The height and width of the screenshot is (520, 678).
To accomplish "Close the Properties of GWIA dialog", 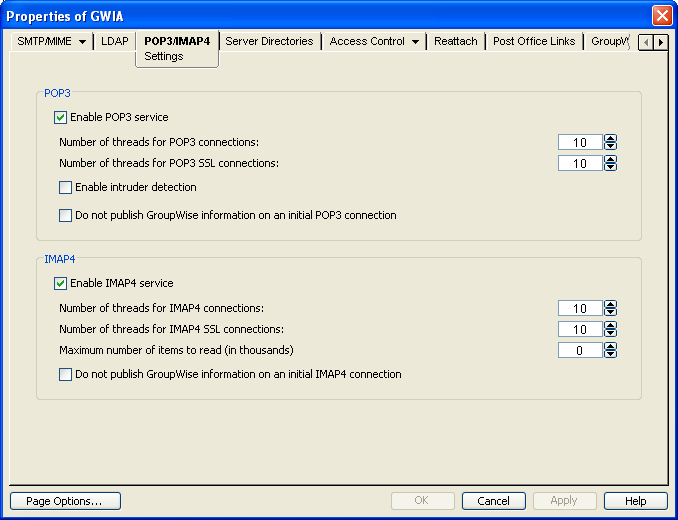I will (662, 16).
